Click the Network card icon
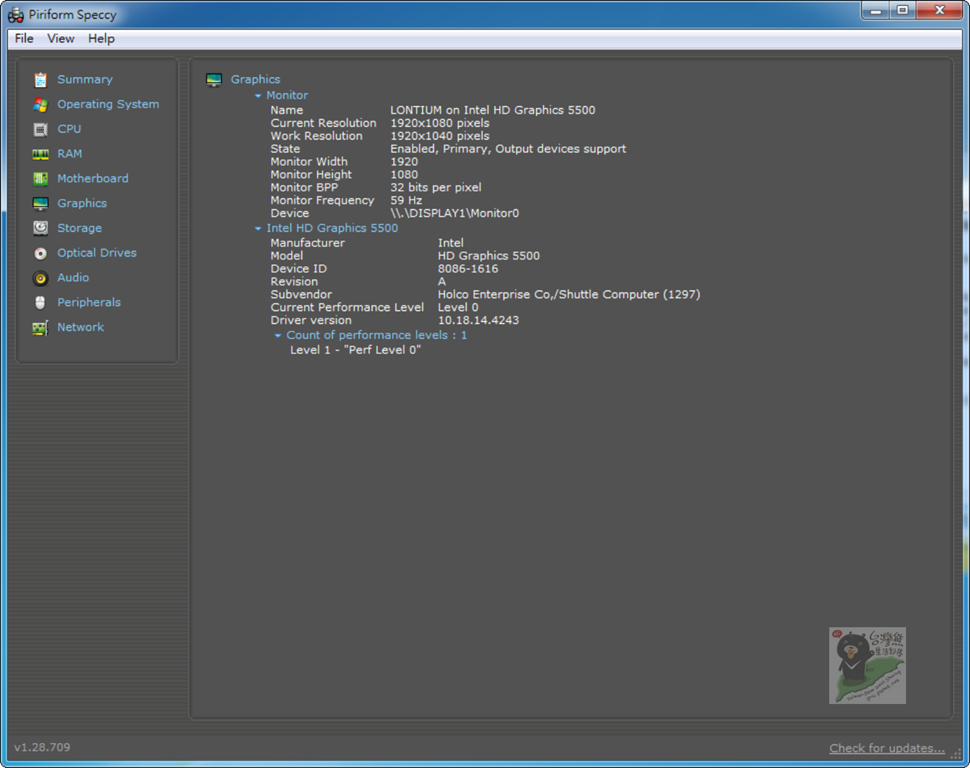Screen dimensions: 970x768 pyautogui.click(x=40, y=327)
